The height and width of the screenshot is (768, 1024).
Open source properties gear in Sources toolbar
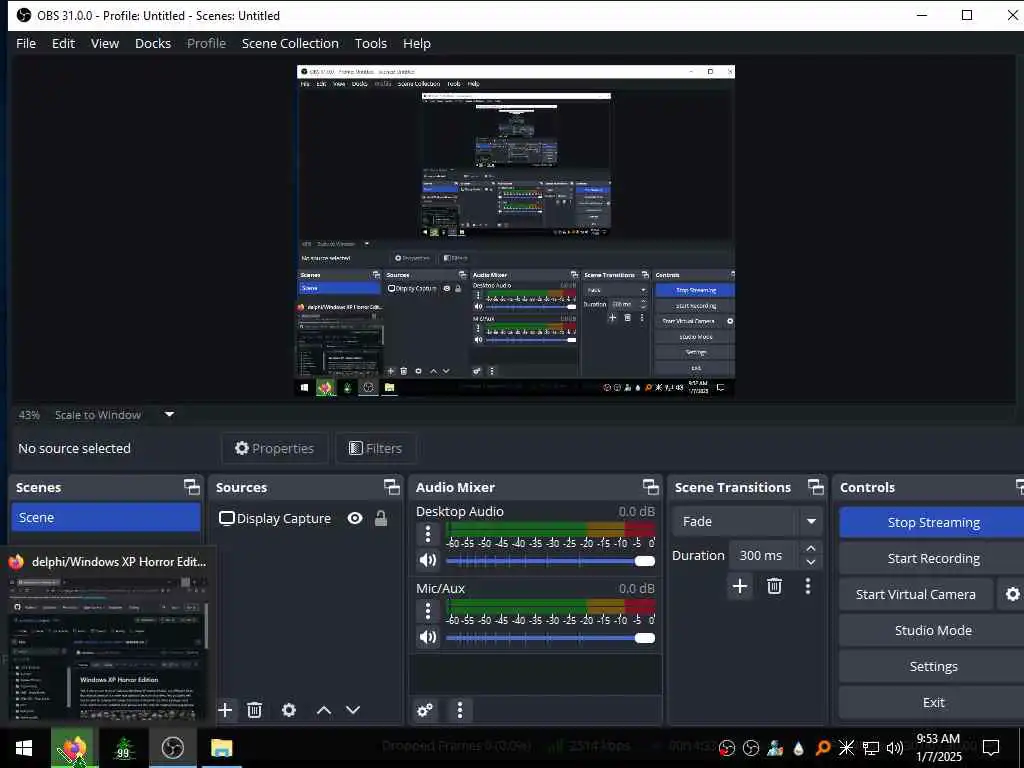[x=289, y=710]
